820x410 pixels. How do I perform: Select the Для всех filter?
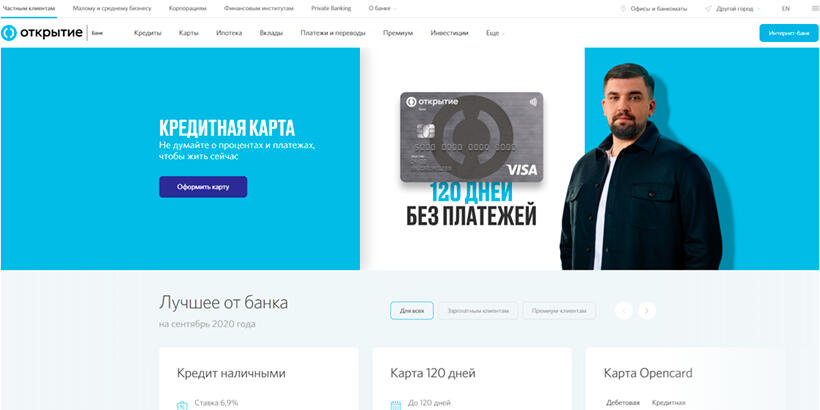(x=412, y=311)
